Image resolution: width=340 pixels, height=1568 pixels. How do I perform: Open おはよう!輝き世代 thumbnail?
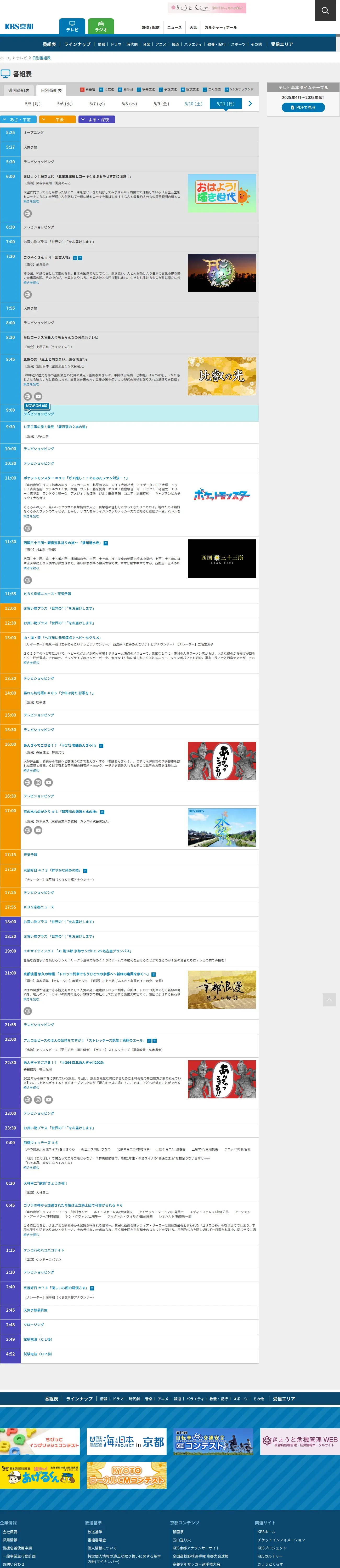(x=222, y=193)
